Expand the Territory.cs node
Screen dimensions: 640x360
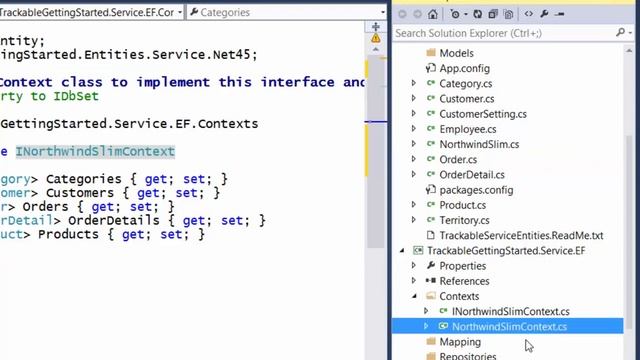(413, 220)
